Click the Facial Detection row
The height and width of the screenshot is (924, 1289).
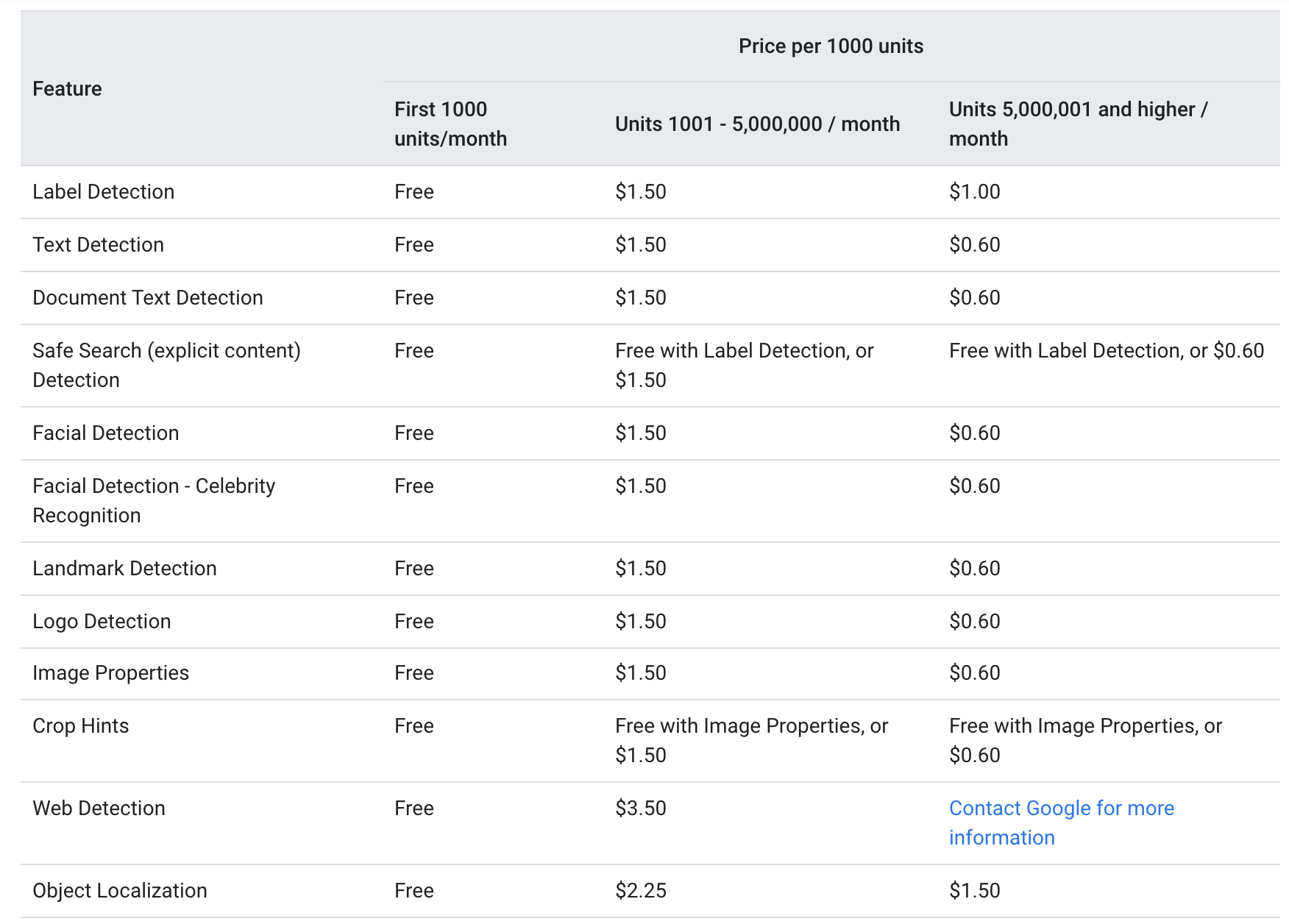pos(105,433)
